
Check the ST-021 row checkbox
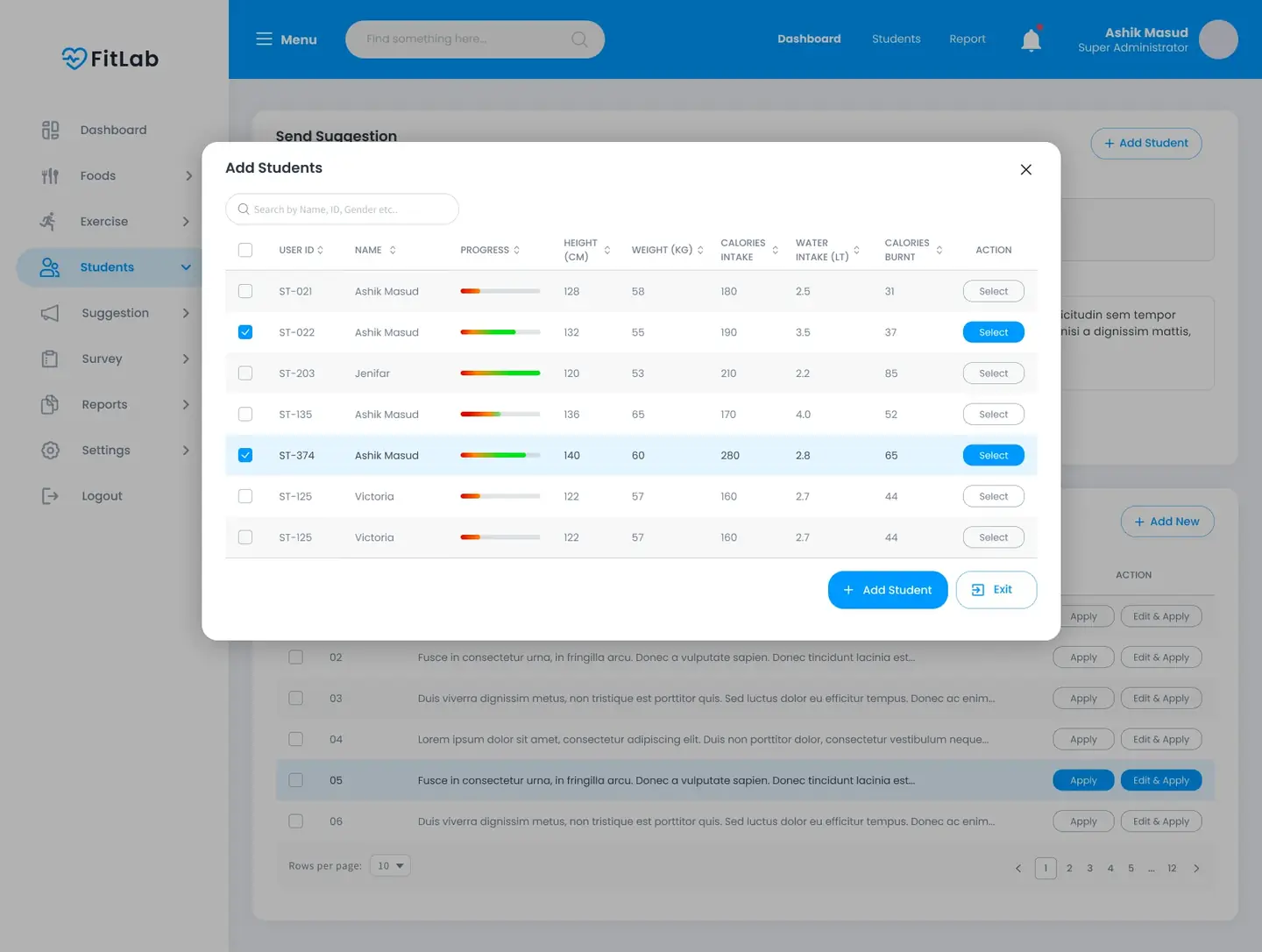point(245,291)
